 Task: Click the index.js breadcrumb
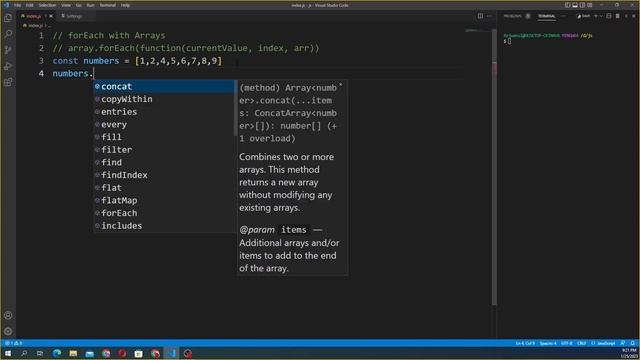pyautogui.click(x=35, y=26)
